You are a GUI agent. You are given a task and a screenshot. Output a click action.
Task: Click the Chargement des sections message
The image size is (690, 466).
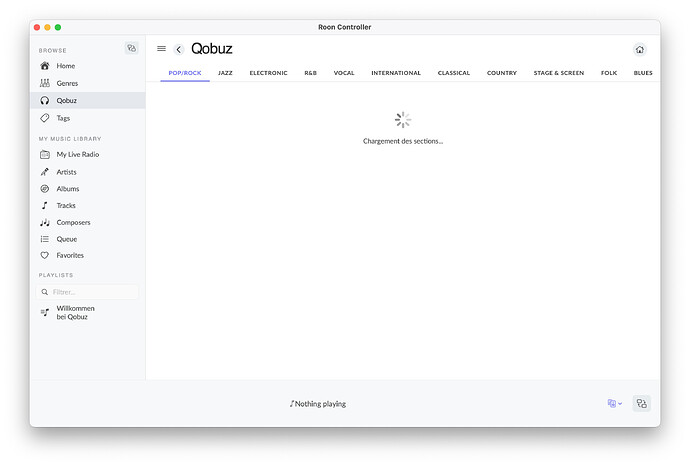[403, 141]
